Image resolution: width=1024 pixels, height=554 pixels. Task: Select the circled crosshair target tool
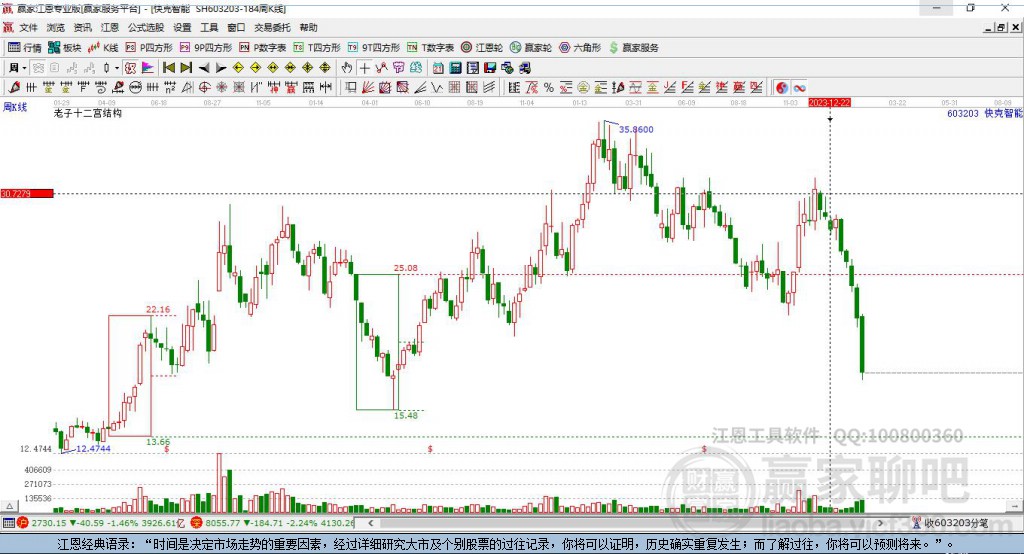(x=204, y=88)
